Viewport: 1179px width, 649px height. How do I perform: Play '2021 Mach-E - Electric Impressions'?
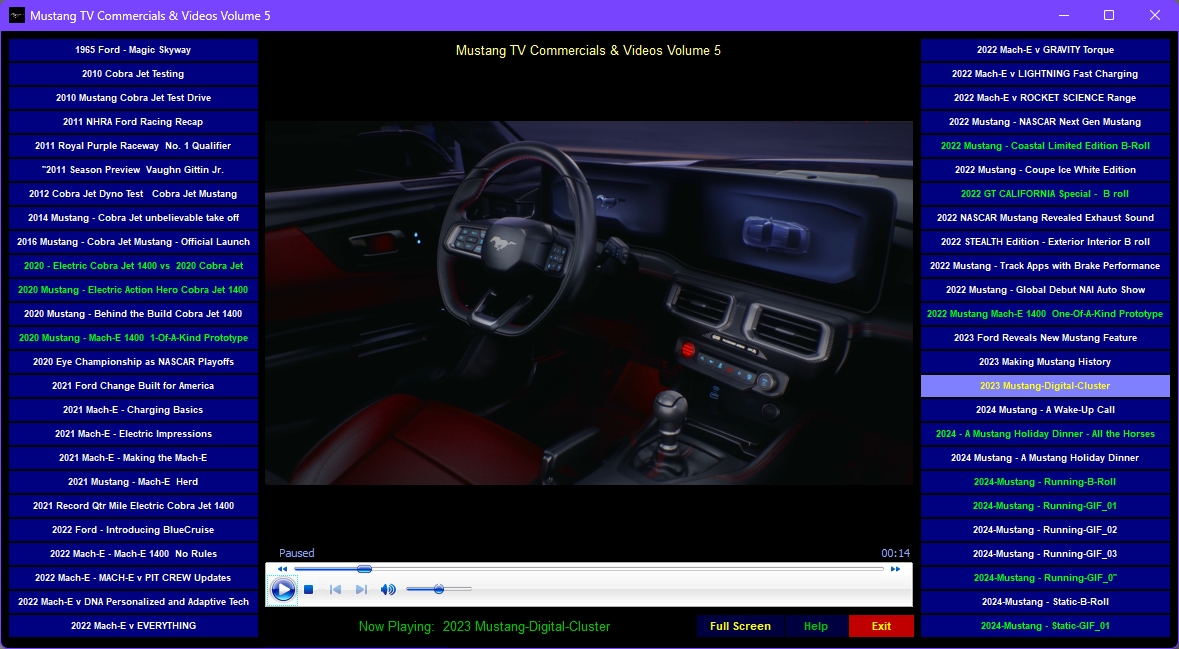pyautogui.click(x=133, y=434)
